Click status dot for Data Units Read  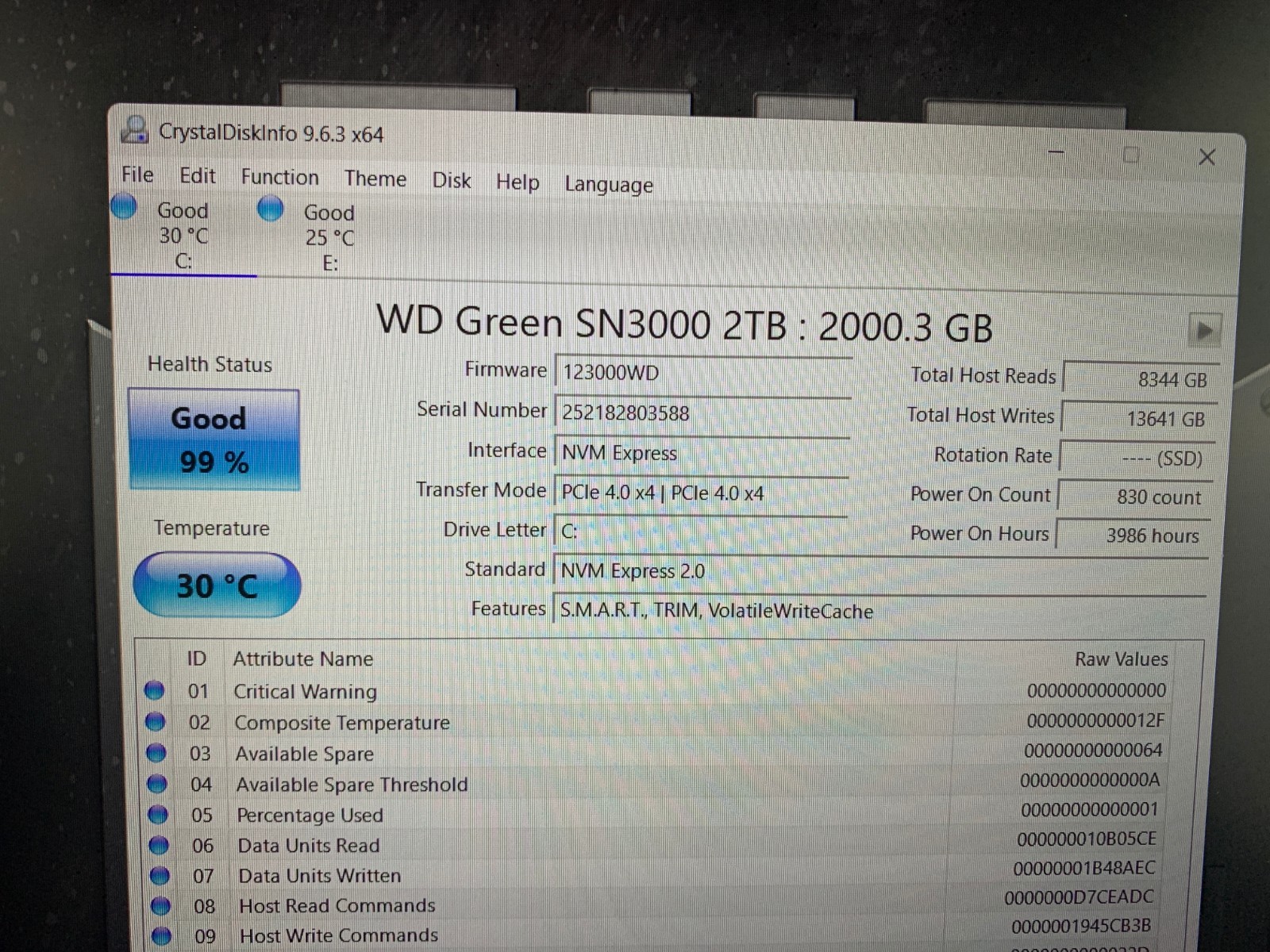[159, 846]
